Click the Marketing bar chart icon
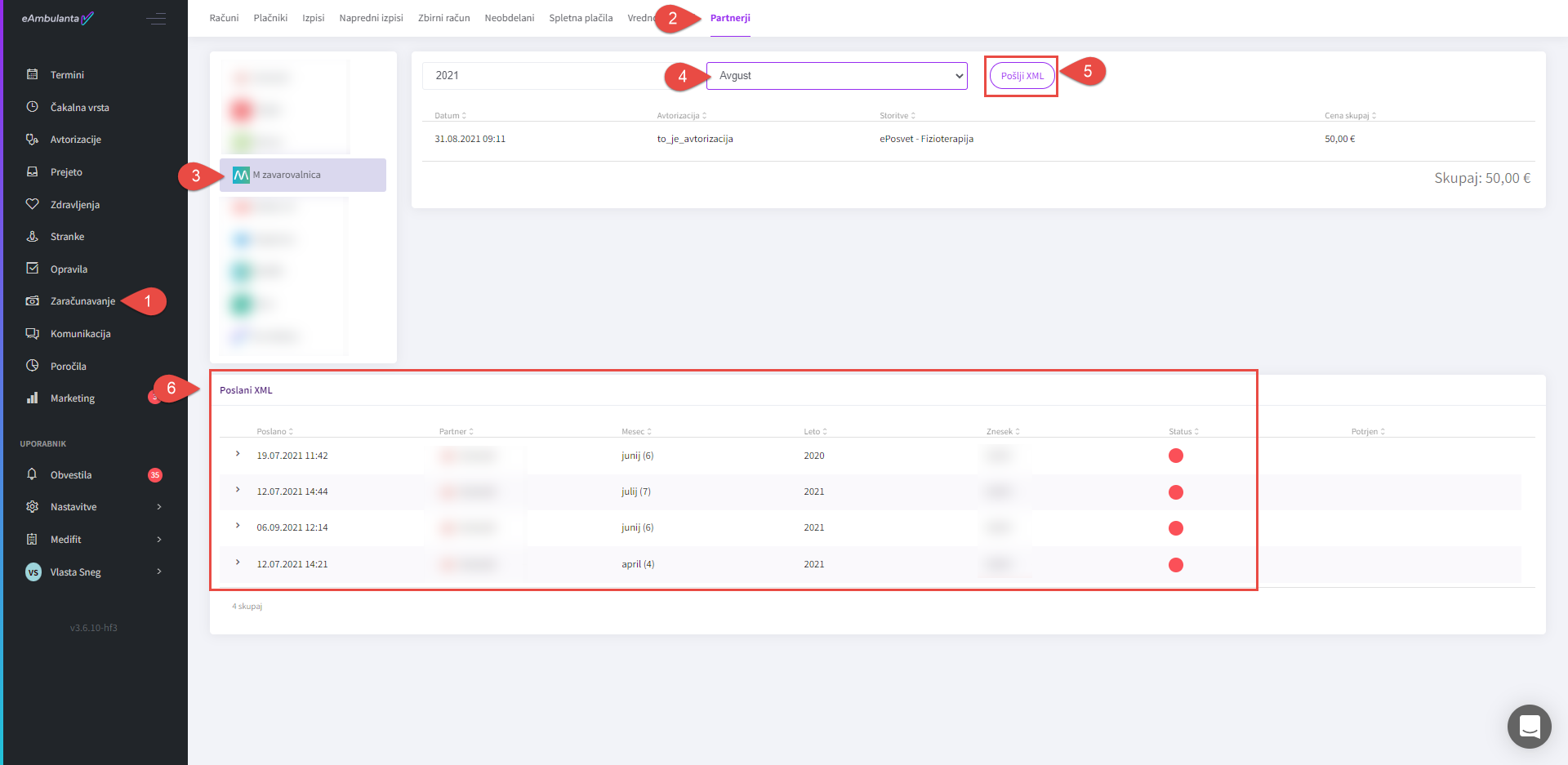 (33, 398)
